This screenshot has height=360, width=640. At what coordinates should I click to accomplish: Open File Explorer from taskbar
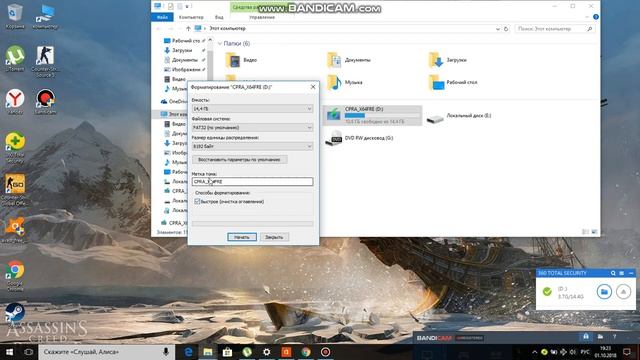point(208,352)
